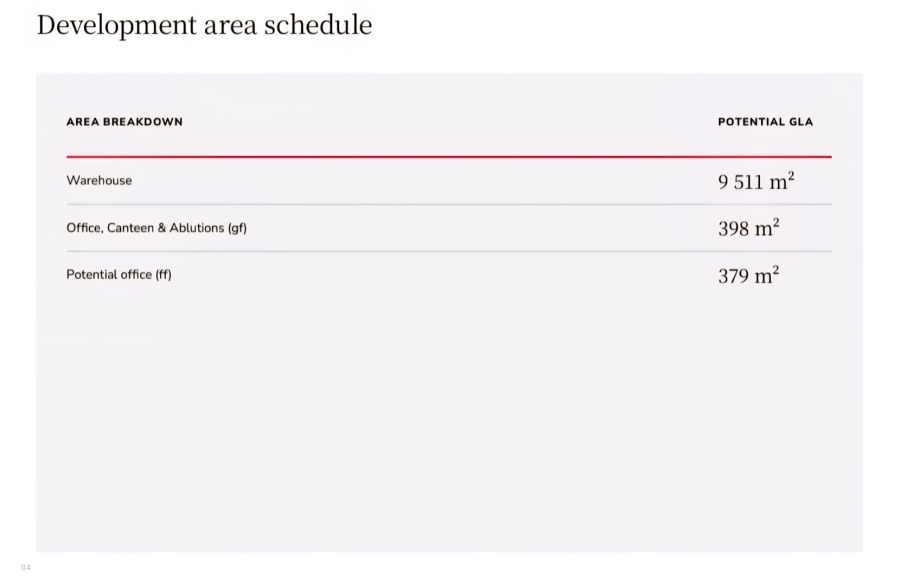Click the divider line below Warehouse row
Screen dimensions: 900x585
click(449, 204)
